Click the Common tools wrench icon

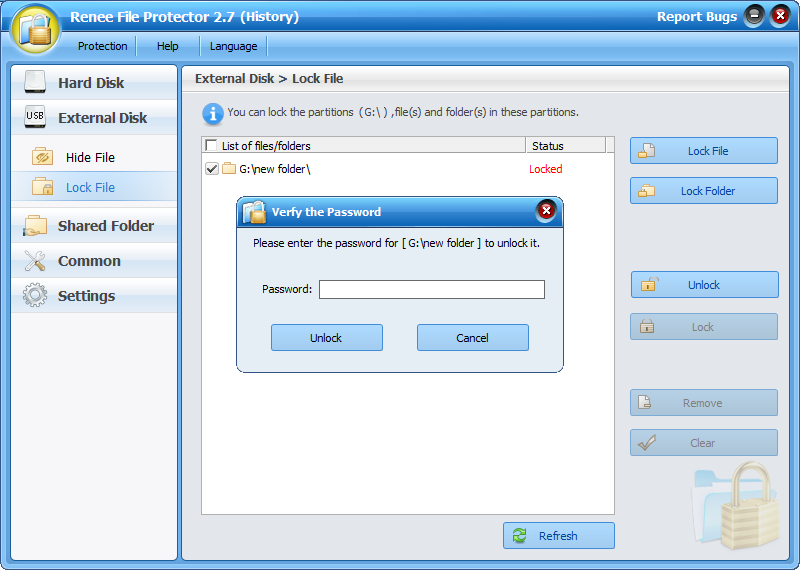pos(35,261)
